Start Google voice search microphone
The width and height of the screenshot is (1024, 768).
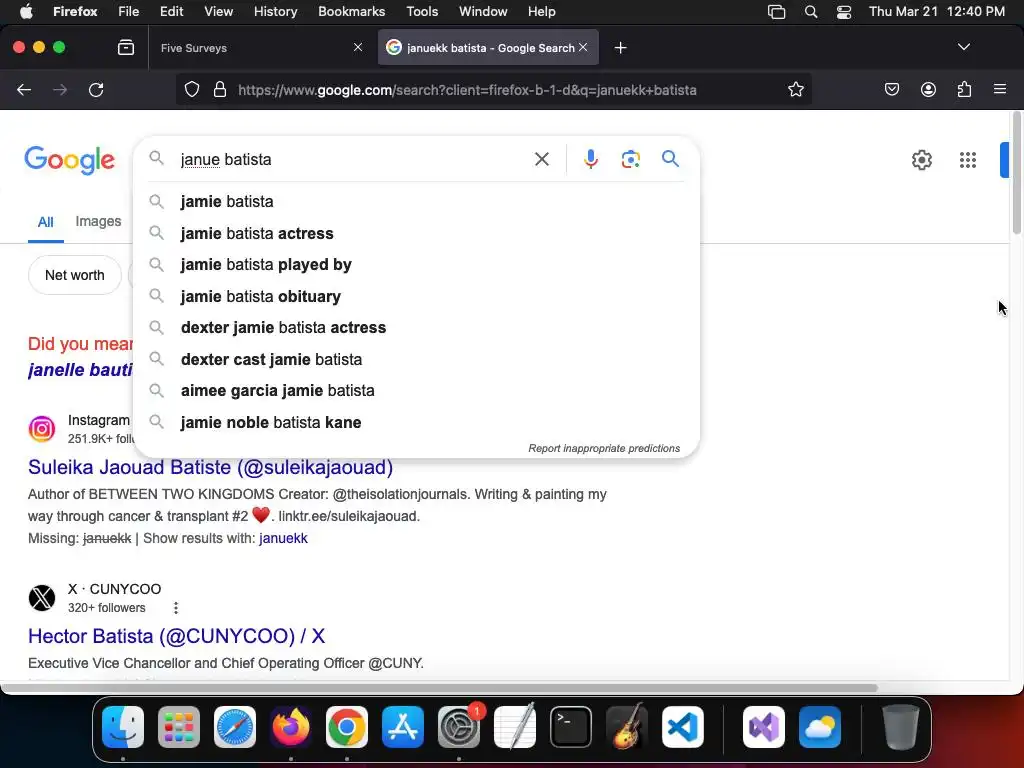click(x=590, y=159)
